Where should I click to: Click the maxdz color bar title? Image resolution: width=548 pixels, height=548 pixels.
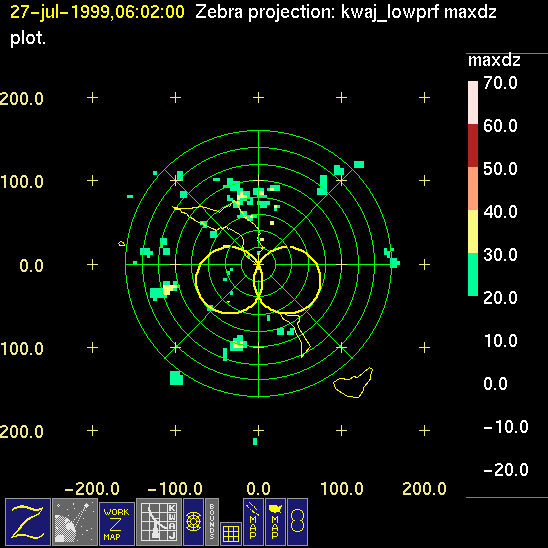coord(494,60)
